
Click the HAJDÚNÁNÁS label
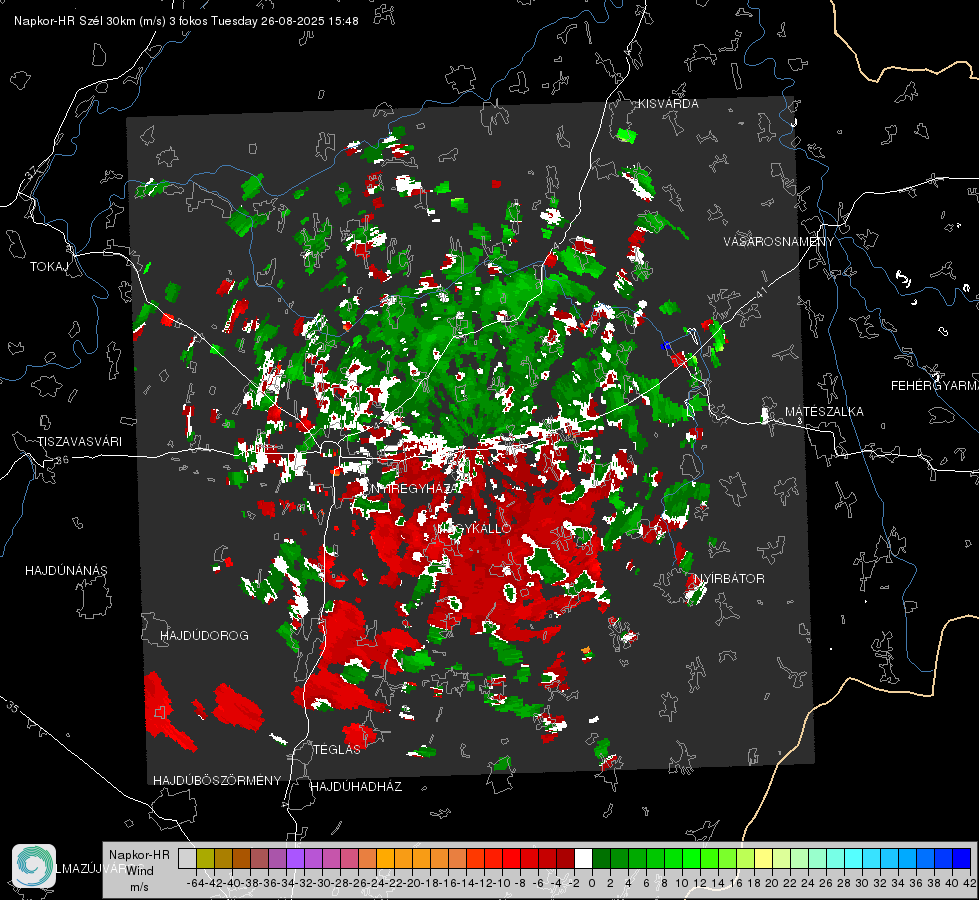66,571
